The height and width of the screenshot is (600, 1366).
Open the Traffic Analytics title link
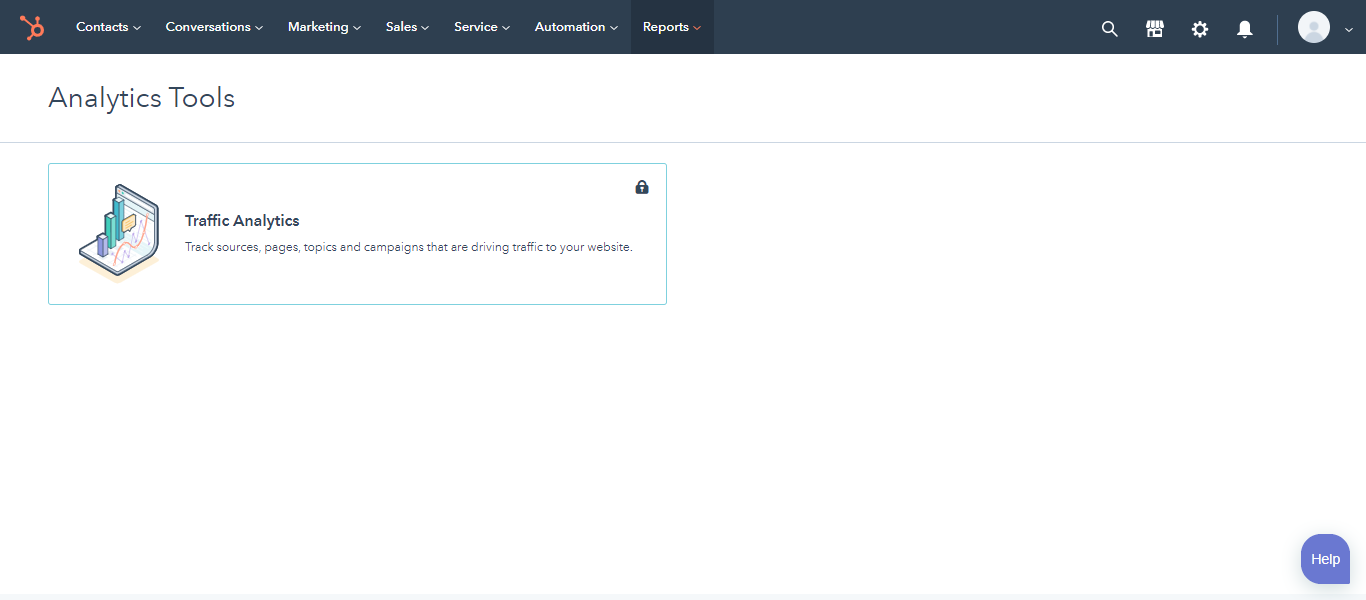point(242,221)
